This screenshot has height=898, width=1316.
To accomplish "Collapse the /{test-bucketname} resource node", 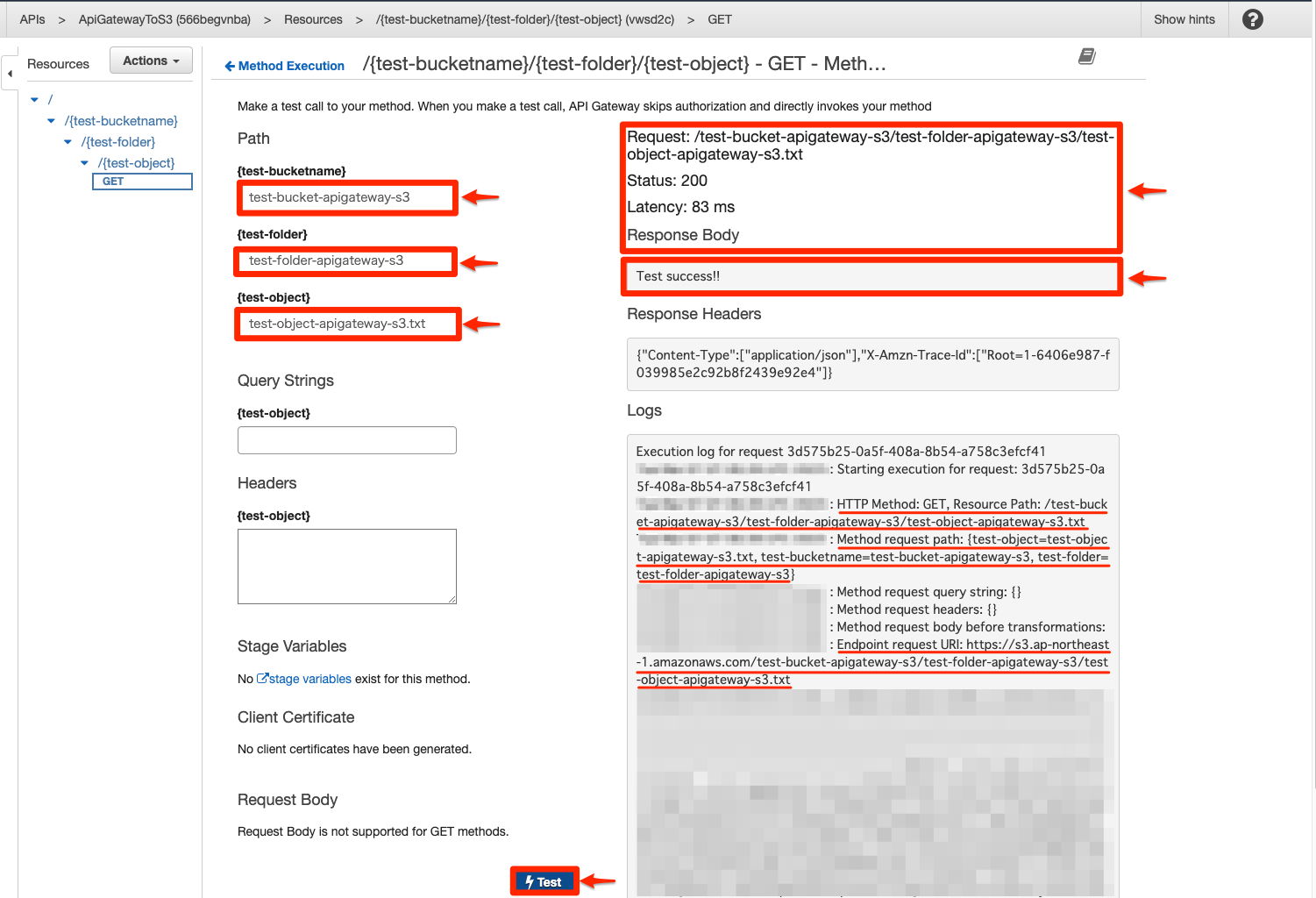I will point(51,120).
